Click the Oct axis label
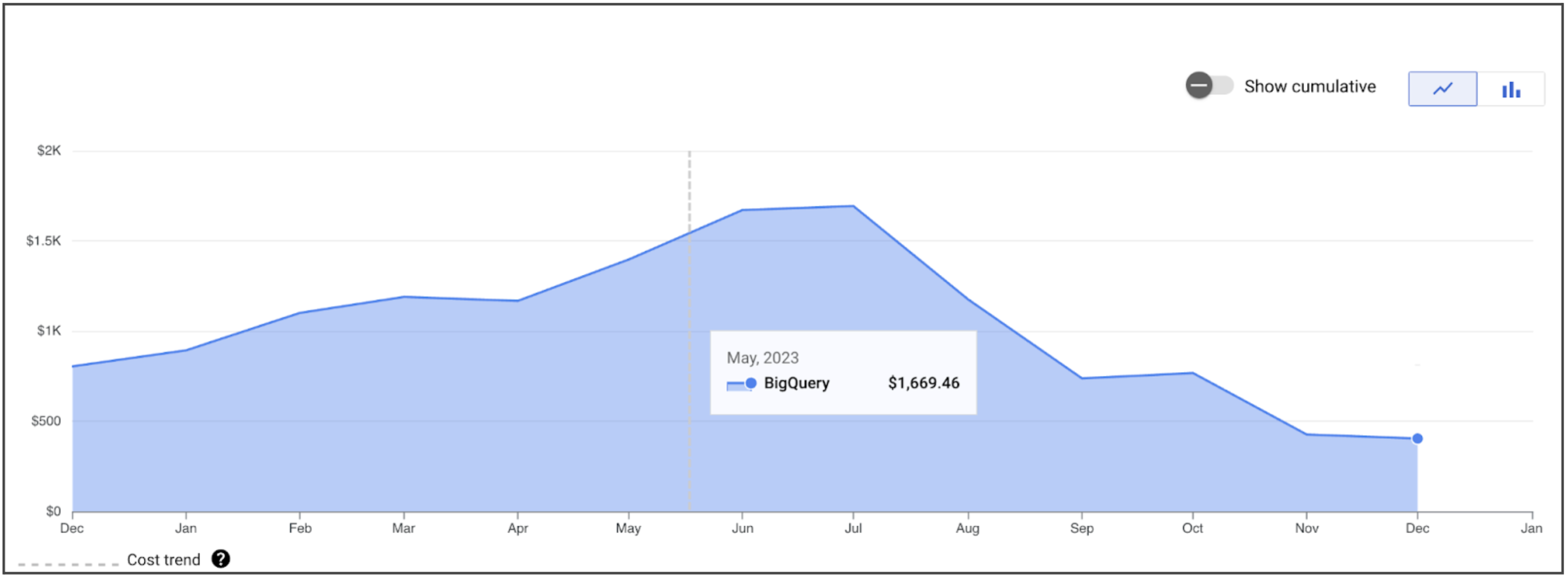Screen dimensions: 1568x578 pyautogui.click(x=1193, y=529)
